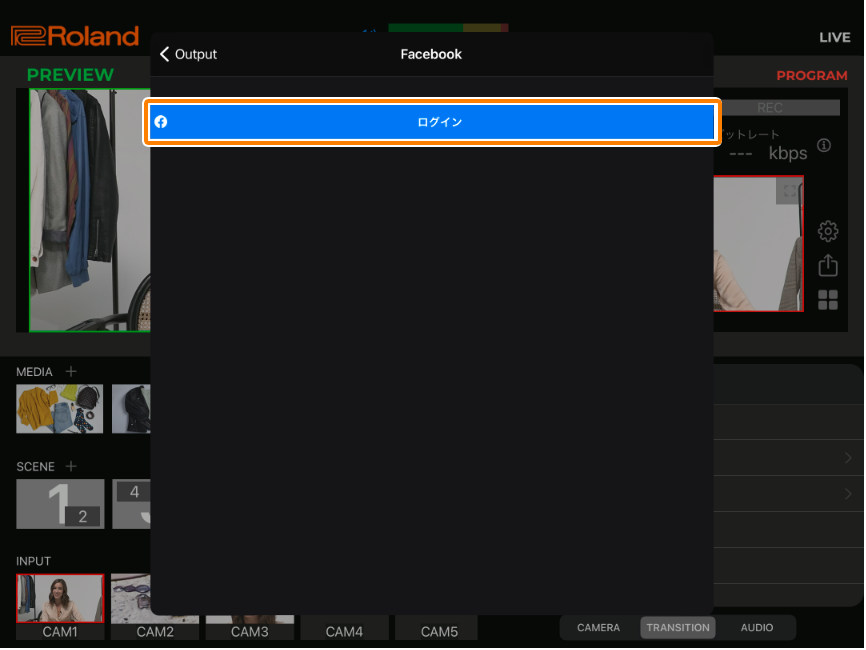Select the scene 1/2 layout thumbnail
866x650 pixels.
[60, 504]
